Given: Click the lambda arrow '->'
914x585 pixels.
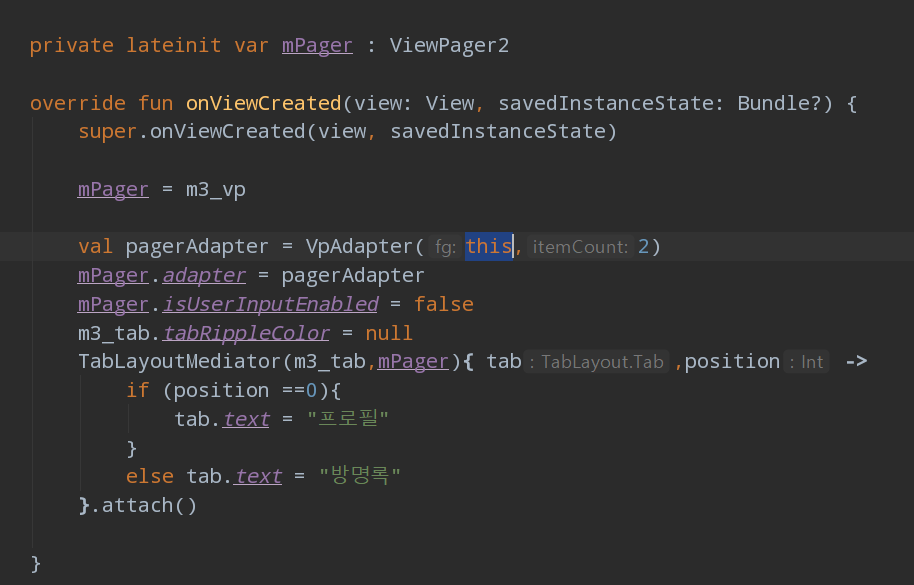Looking at the screenshot, I should click(x=856, y=362).
